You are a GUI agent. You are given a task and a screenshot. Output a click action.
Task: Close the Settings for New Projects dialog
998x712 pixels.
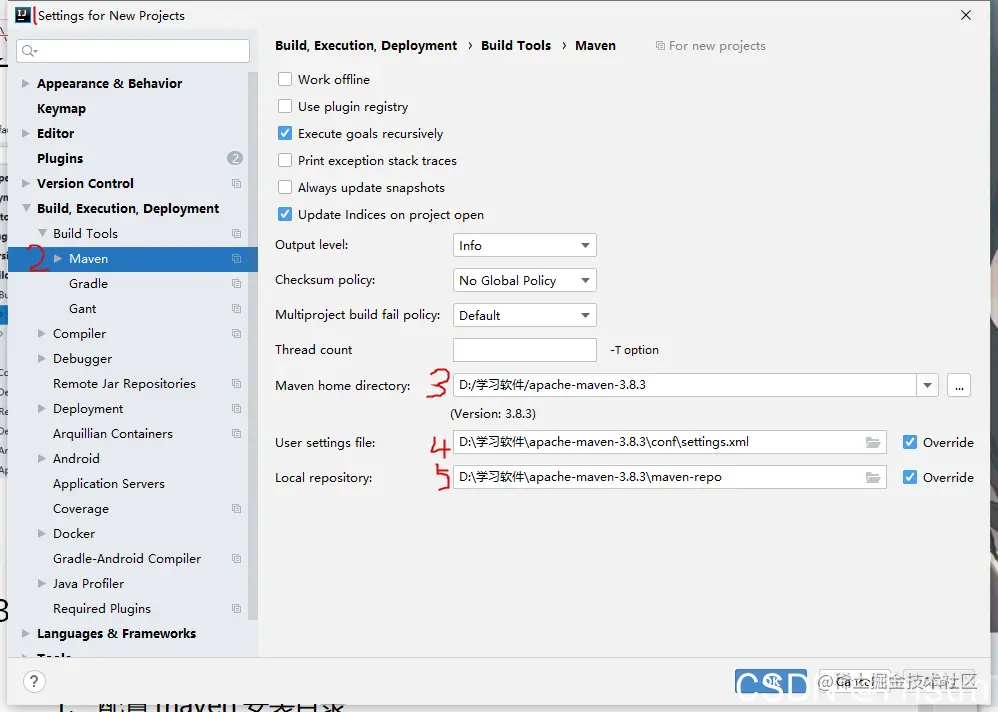click(x=966, y=15)
